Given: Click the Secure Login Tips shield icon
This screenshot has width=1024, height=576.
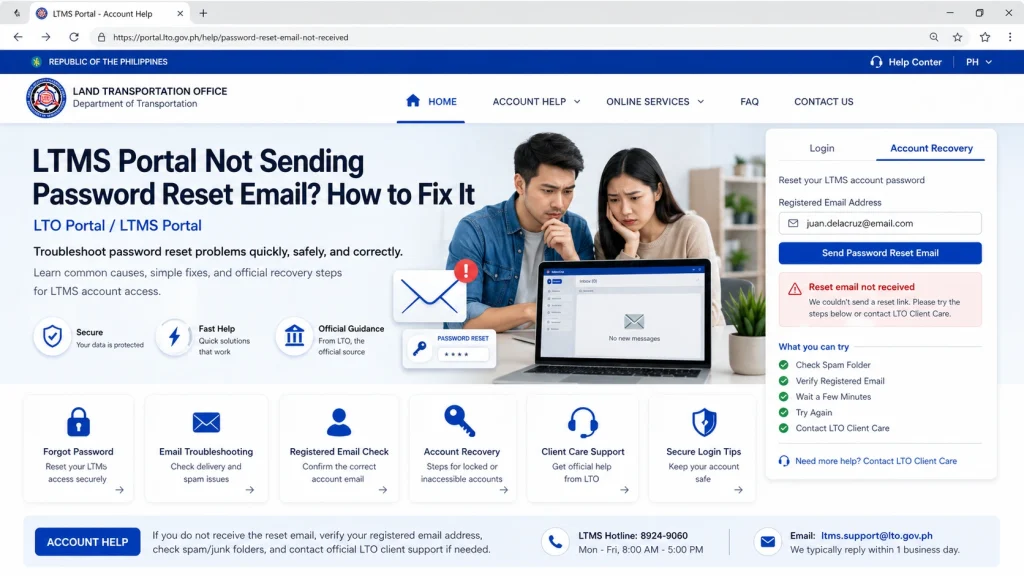Looking at the screenshot, I should (704, 422).
